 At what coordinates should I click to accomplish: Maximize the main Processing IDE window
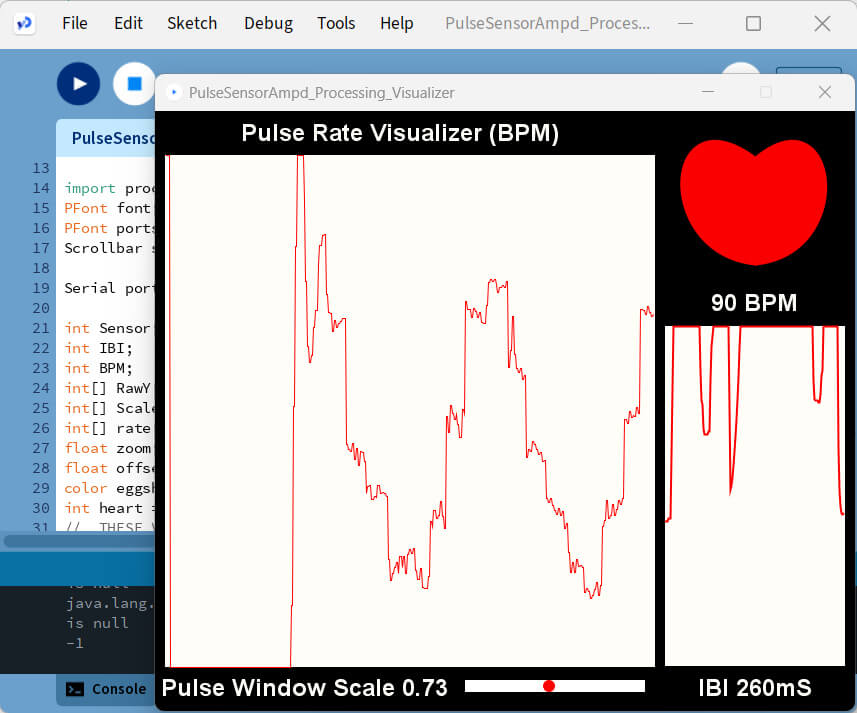pyautogui.click(x=753, y=23)
